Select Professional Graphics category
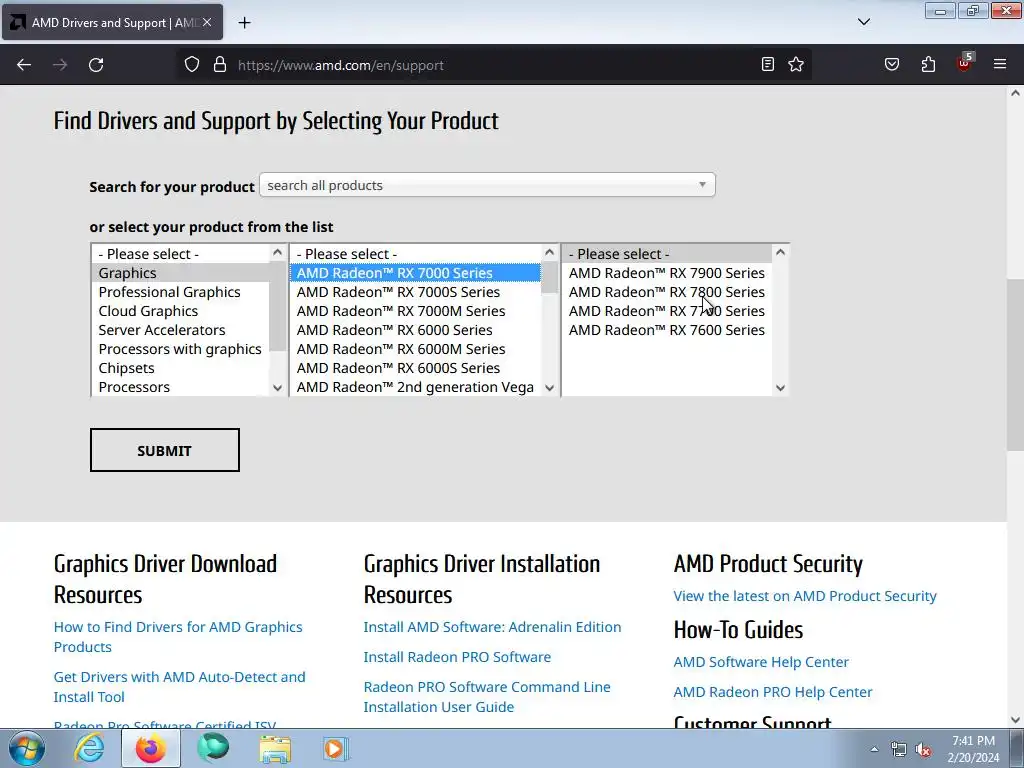Image resolution: width=1024 pixels, height=768 pixels. tap(180, 292)
